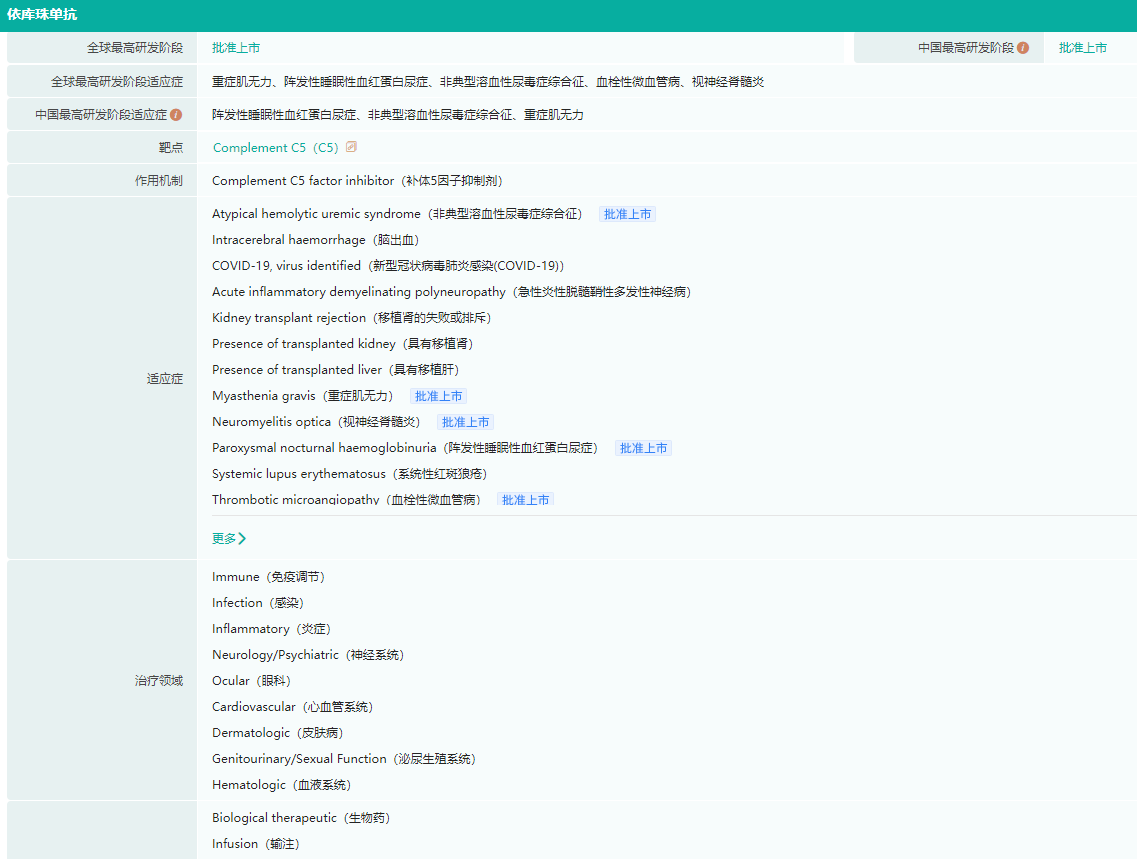The width and height of the screenshot is (1137, 859).
Task: Open the Complement C5 (C5) target link
Action: click(275, 148)
